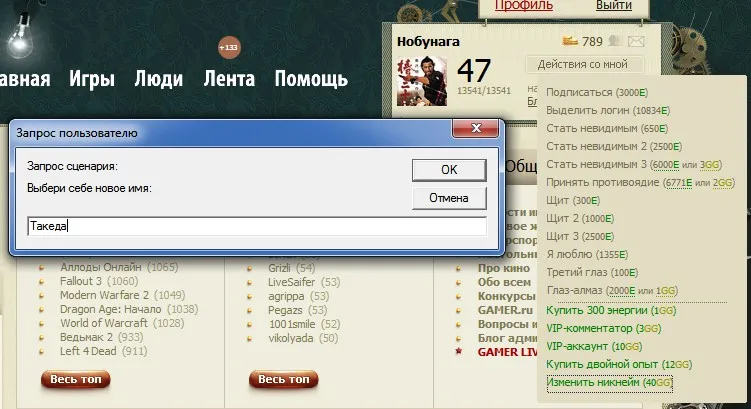
Task: Select Купить 300 энергии (1GG)
Action: point(611,310)
